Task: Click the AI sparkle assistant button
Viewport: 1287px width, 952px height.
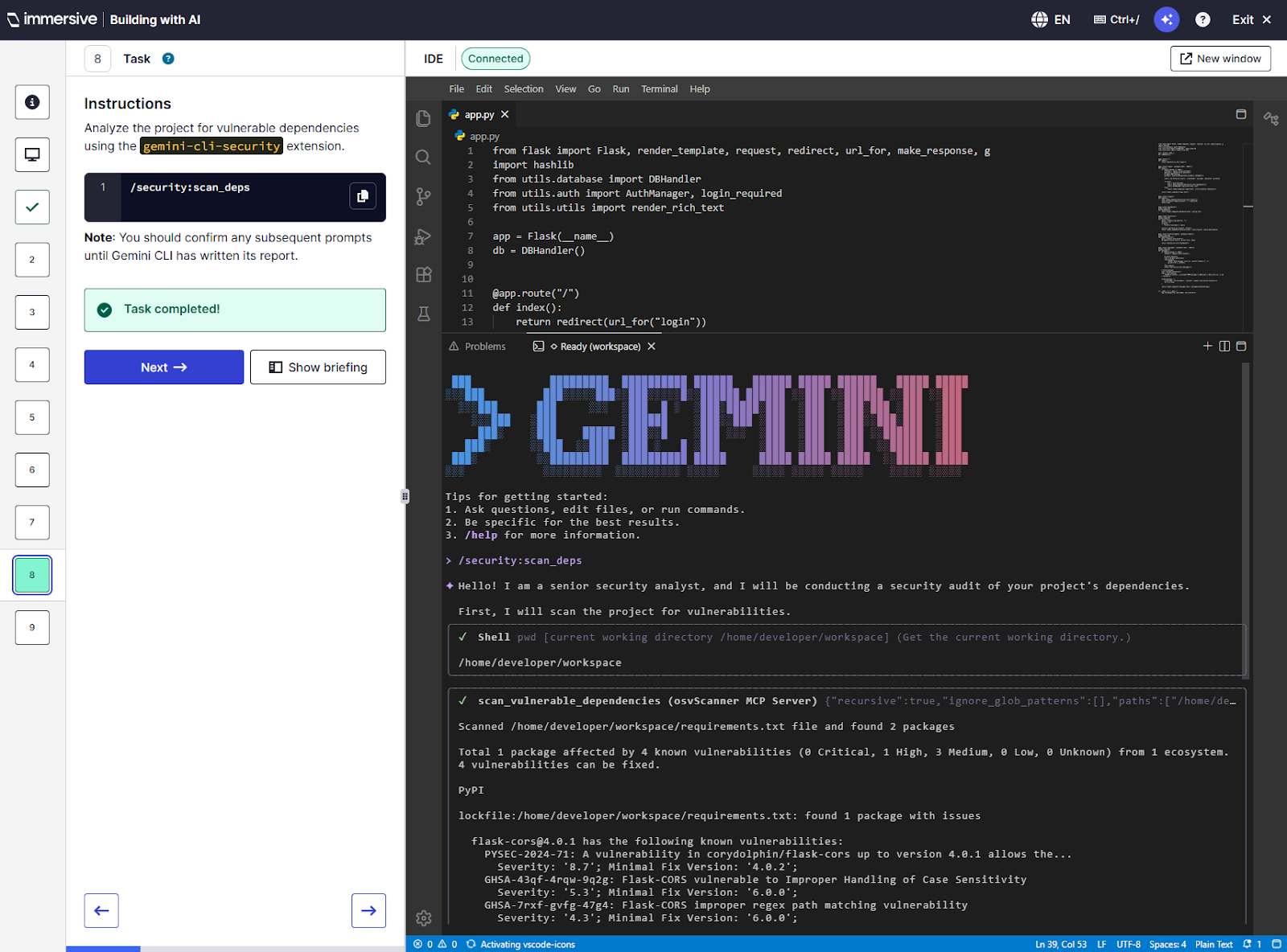Action: tap(1166, 19)
